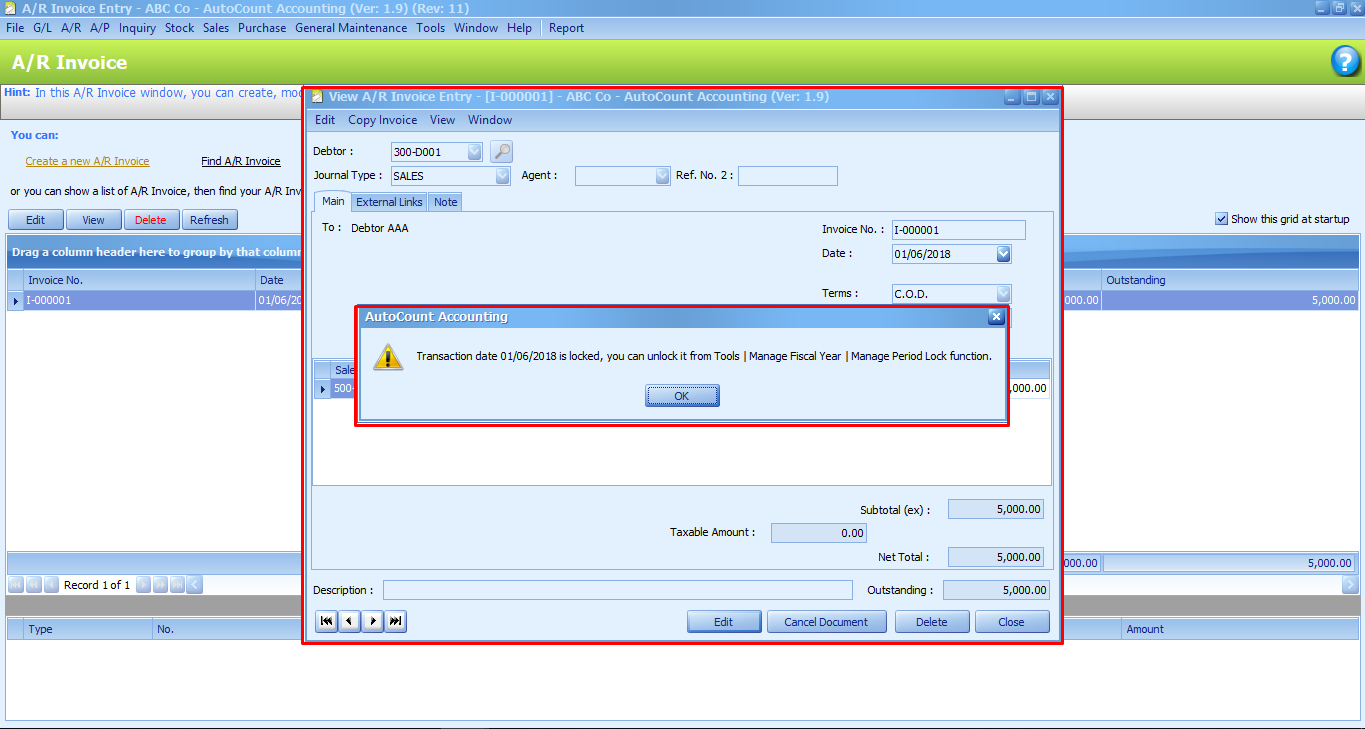Click the Ref. No. 2 input field

point(788,176)
